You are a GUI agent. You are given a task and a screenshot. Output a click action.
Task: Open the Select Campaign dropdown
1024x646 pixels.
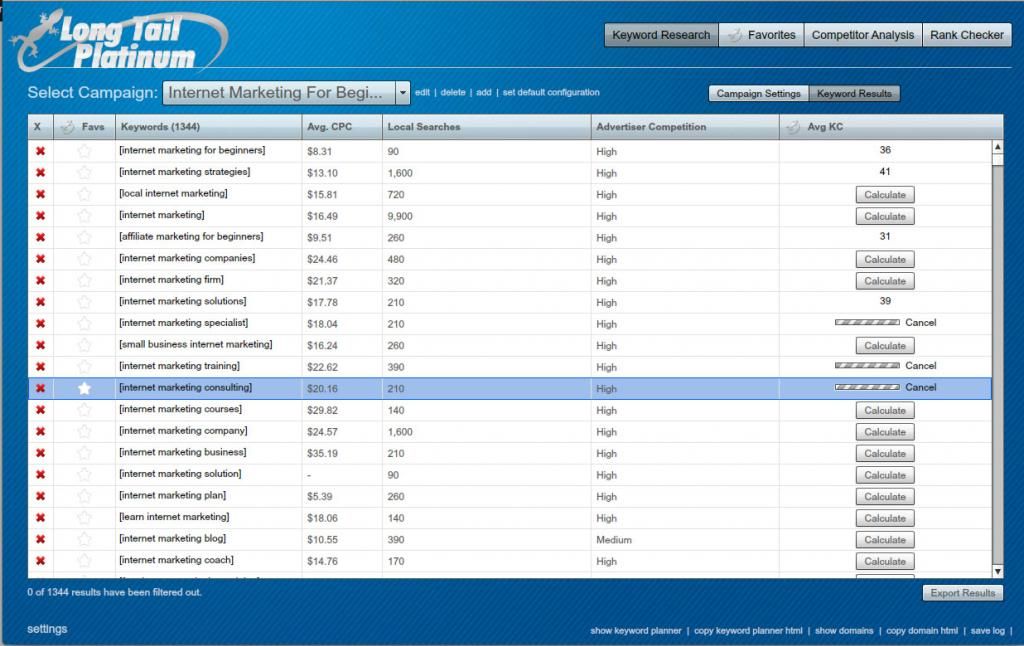coord(403,93)
